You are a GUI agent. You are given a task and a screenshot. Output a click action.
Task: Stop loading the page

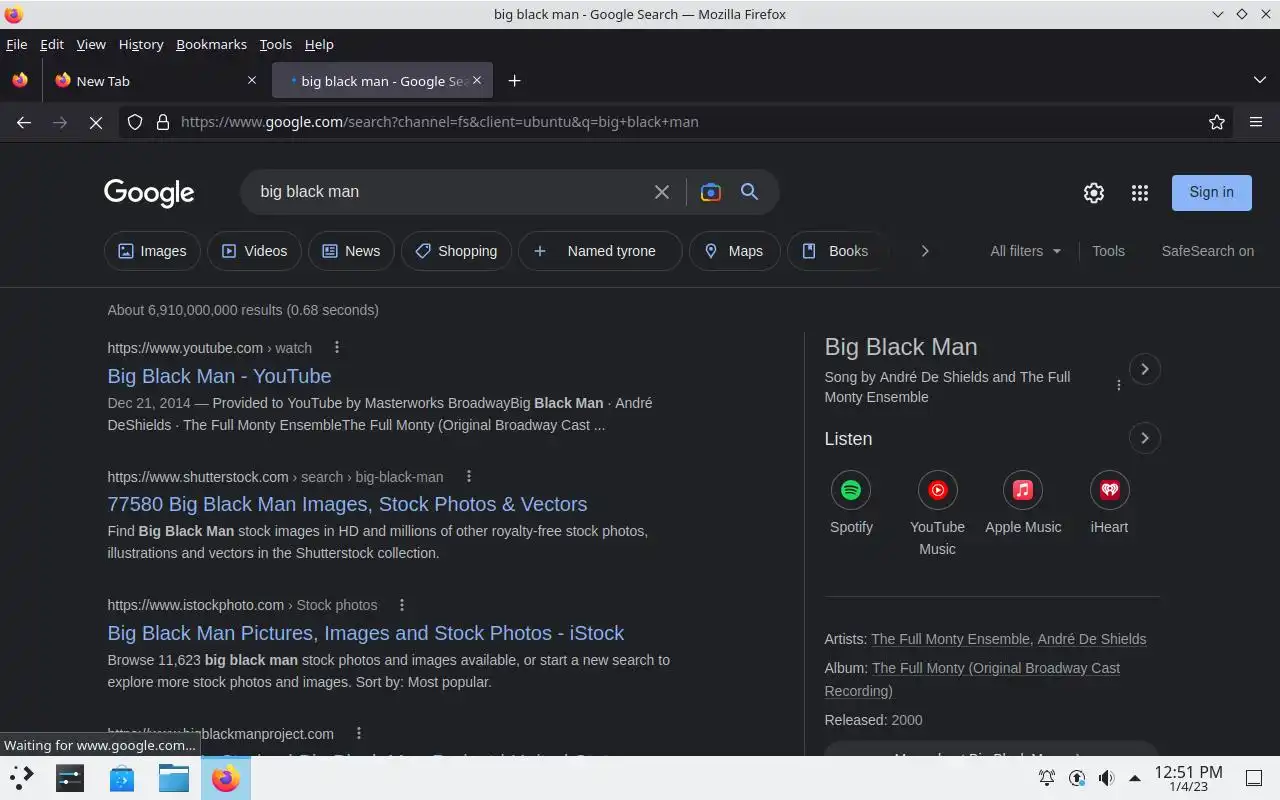tap(96, 122)
